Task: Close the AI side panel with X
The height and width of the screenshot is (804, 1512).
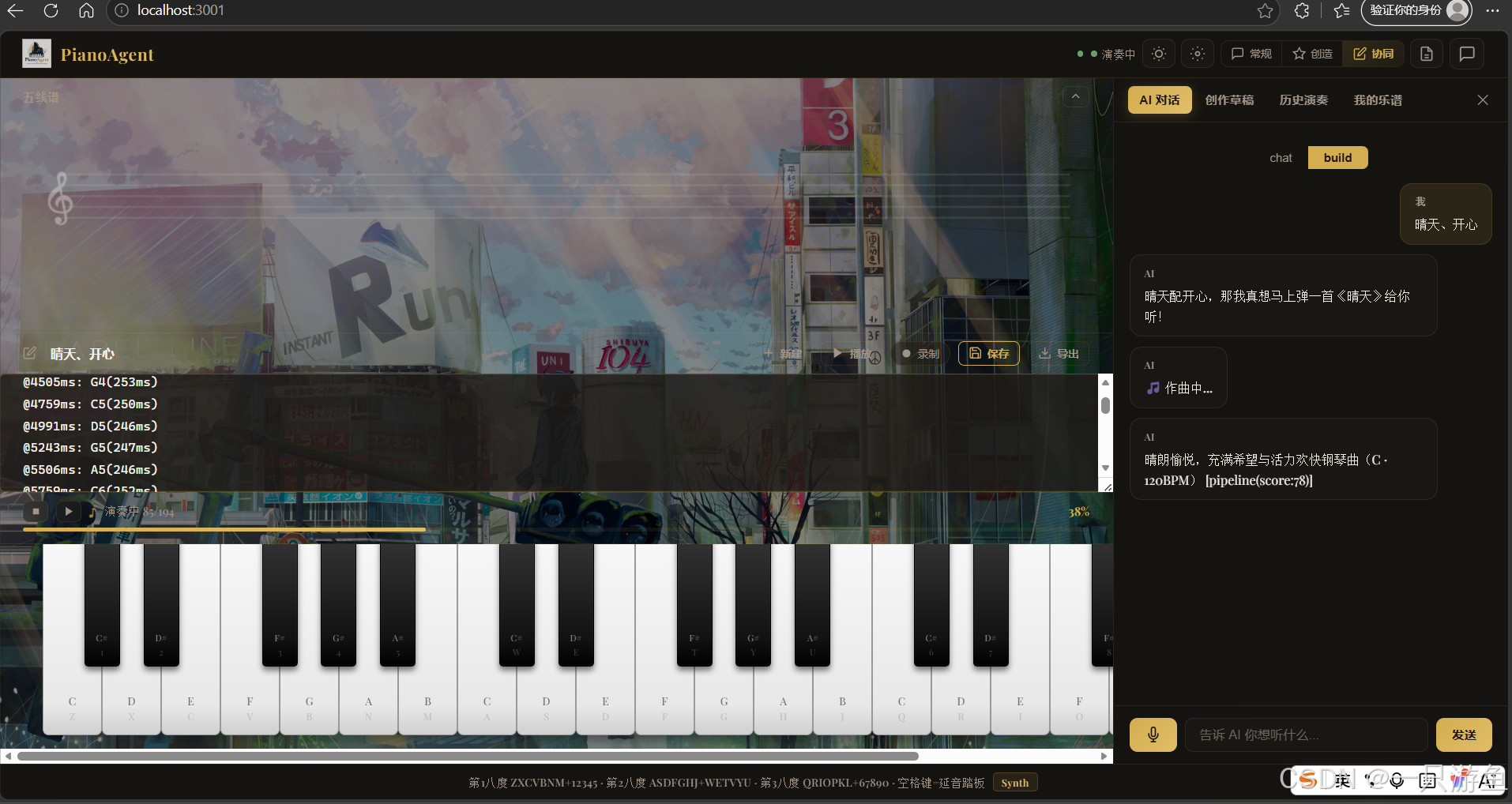Action: pyautogui.click(x=1483, y=100)
